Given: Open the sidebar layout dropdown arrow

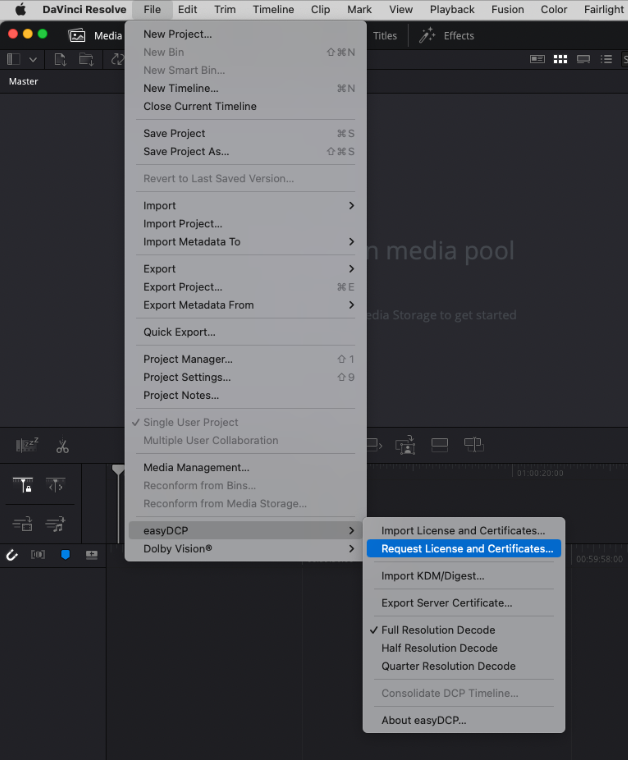Looking at the screenshot, I should 33,60.
